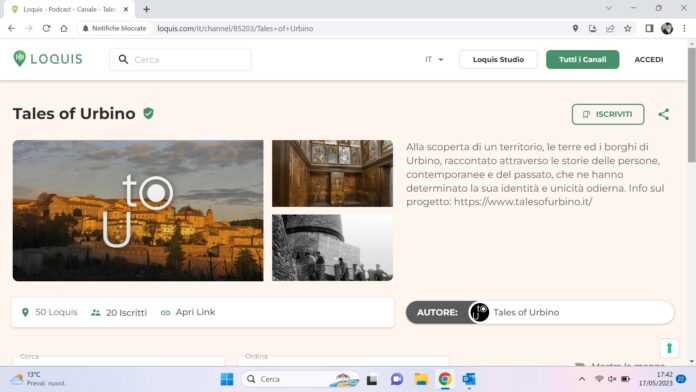Click the green scroll-to-top button

[669, 348]
